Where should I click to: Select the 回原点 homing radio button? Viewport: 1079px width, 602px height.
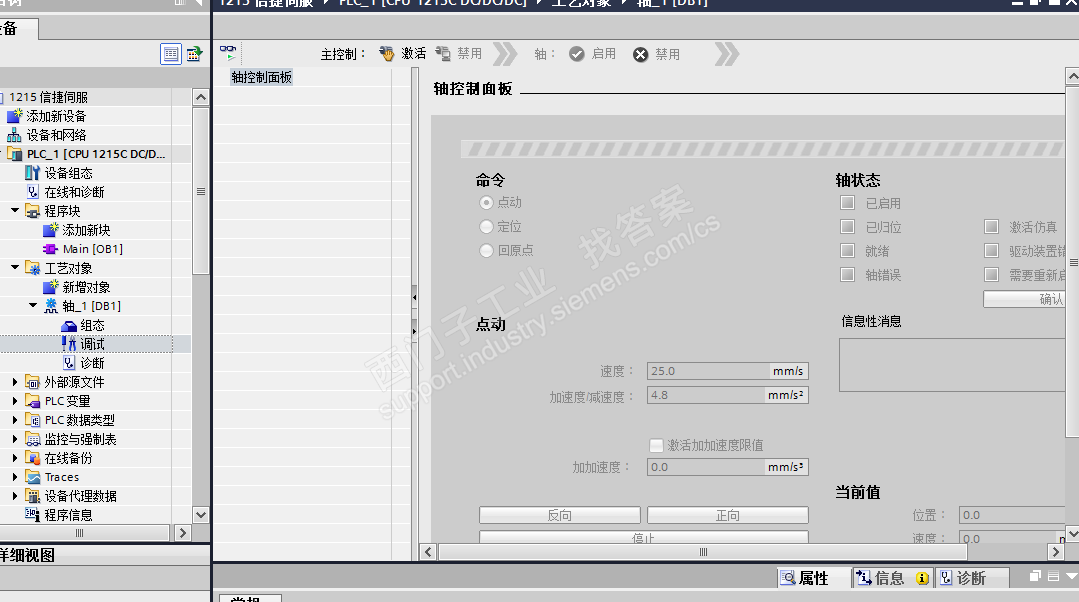[487, 250]
